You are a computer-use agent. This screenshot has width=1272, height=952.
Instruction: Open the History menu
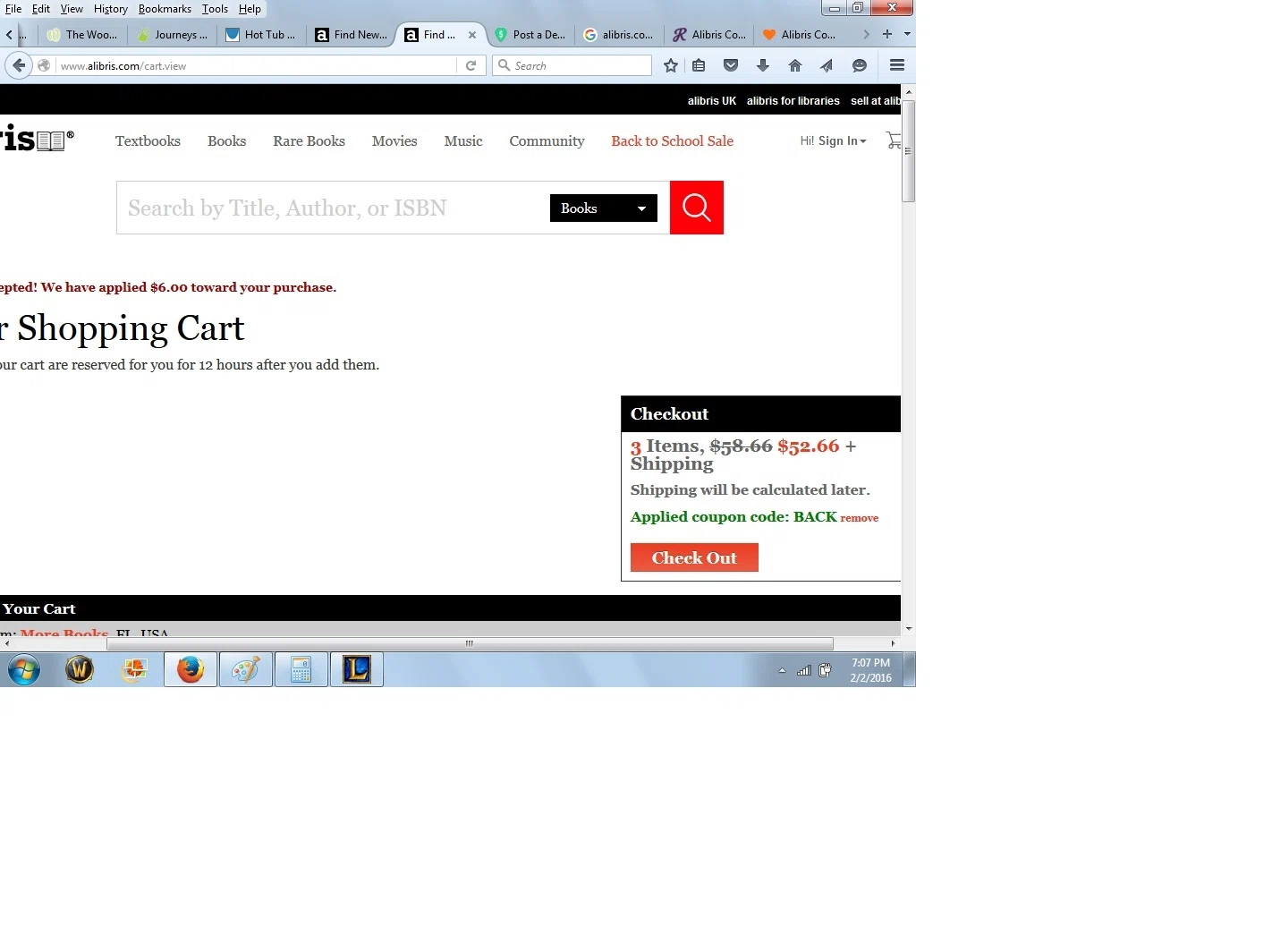coord(111,9)
